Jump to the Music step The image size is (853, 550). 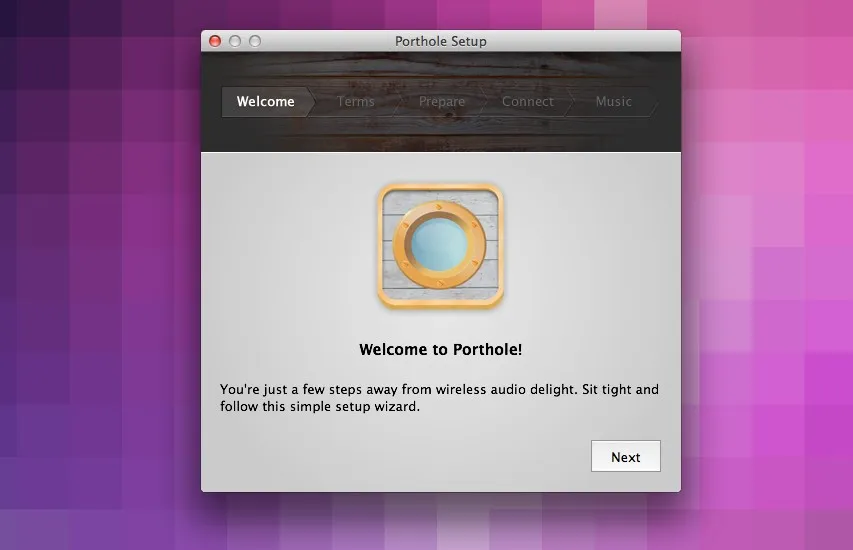coord(613,102)
